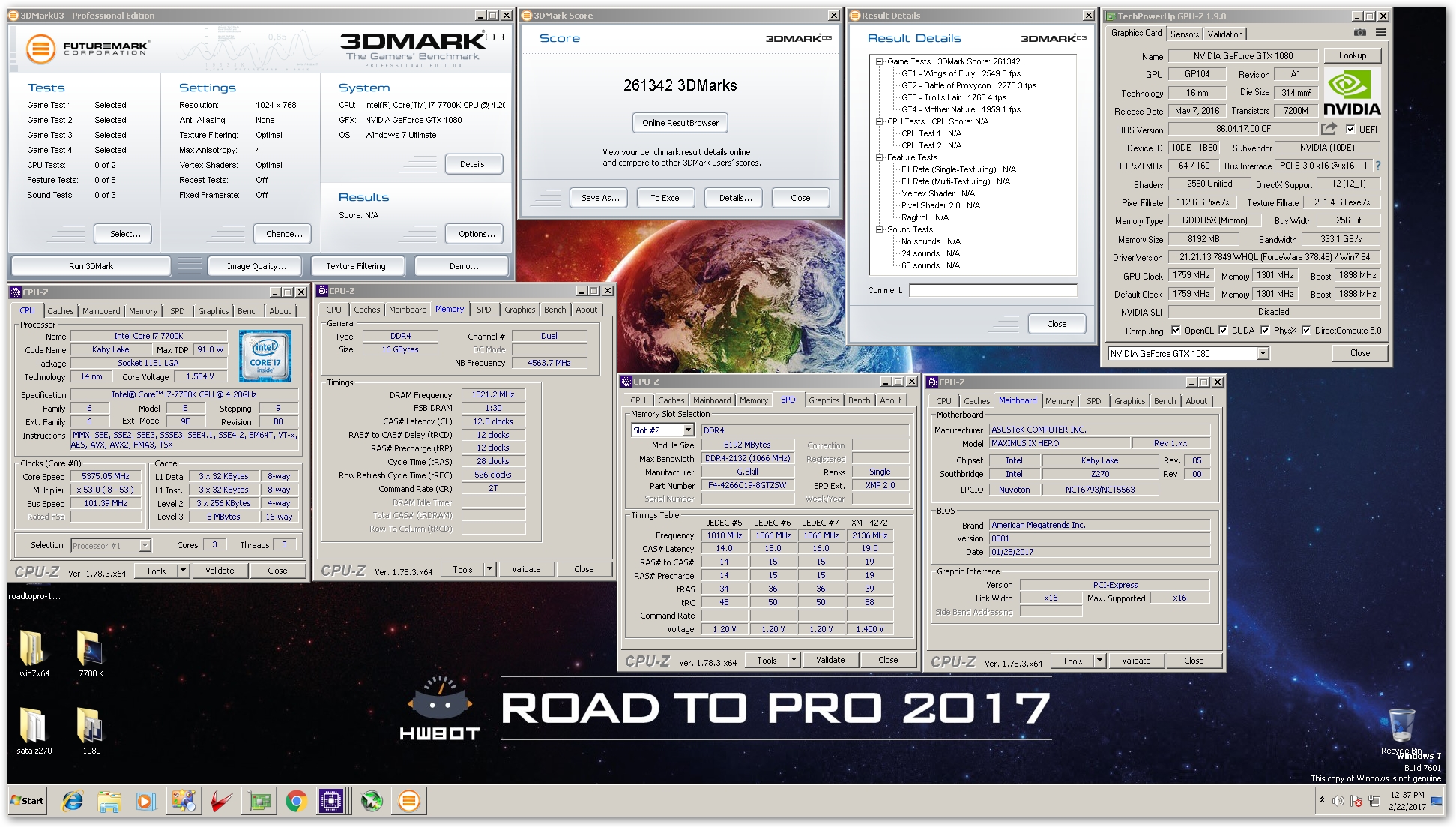1456x827 pixels.
Task: Click the Lookup button in GPU-Z
Action: (x=1353, y=55)
